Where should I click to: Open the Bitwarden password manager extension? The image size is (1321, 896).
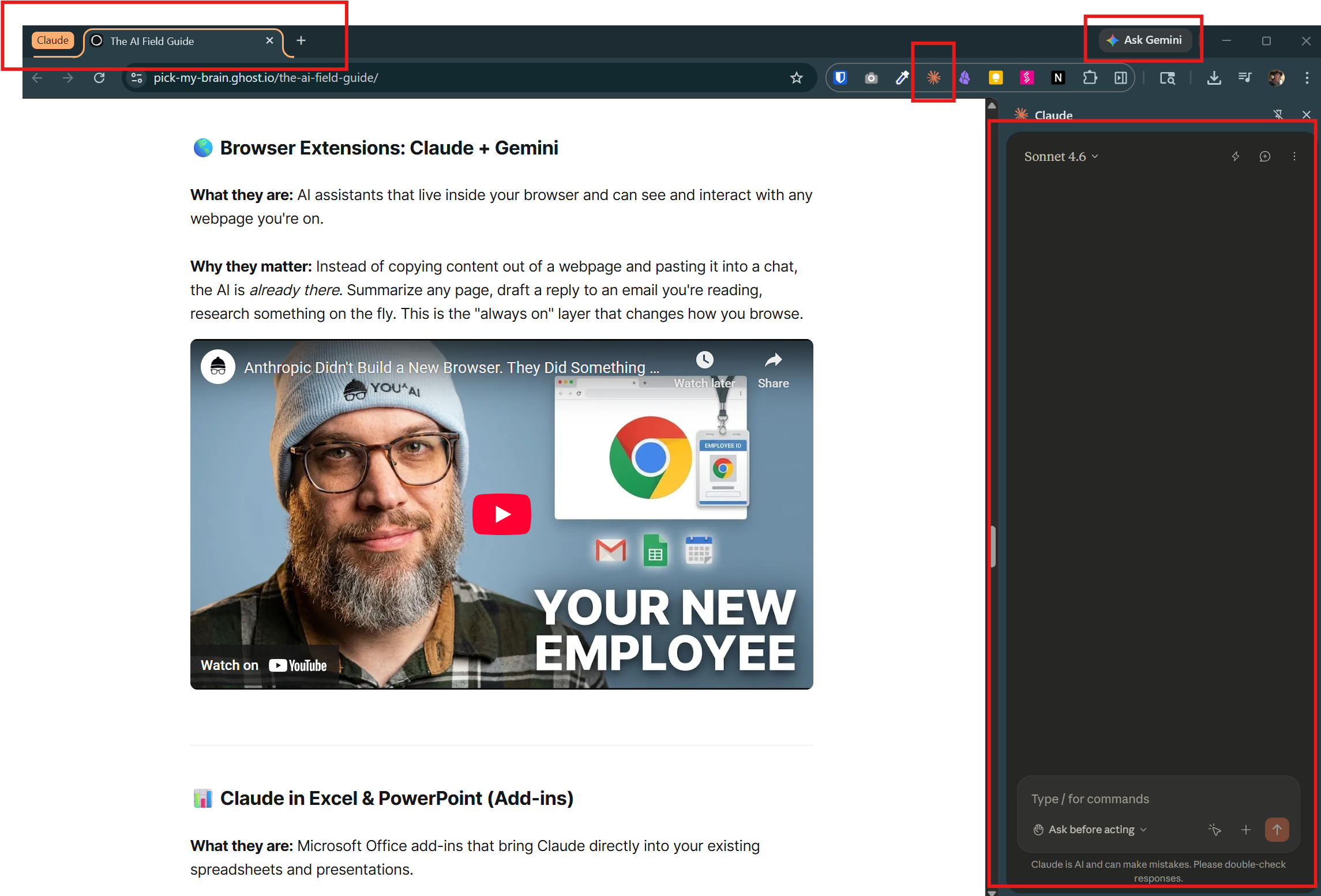pyautogui.click(x=840, y=77)
